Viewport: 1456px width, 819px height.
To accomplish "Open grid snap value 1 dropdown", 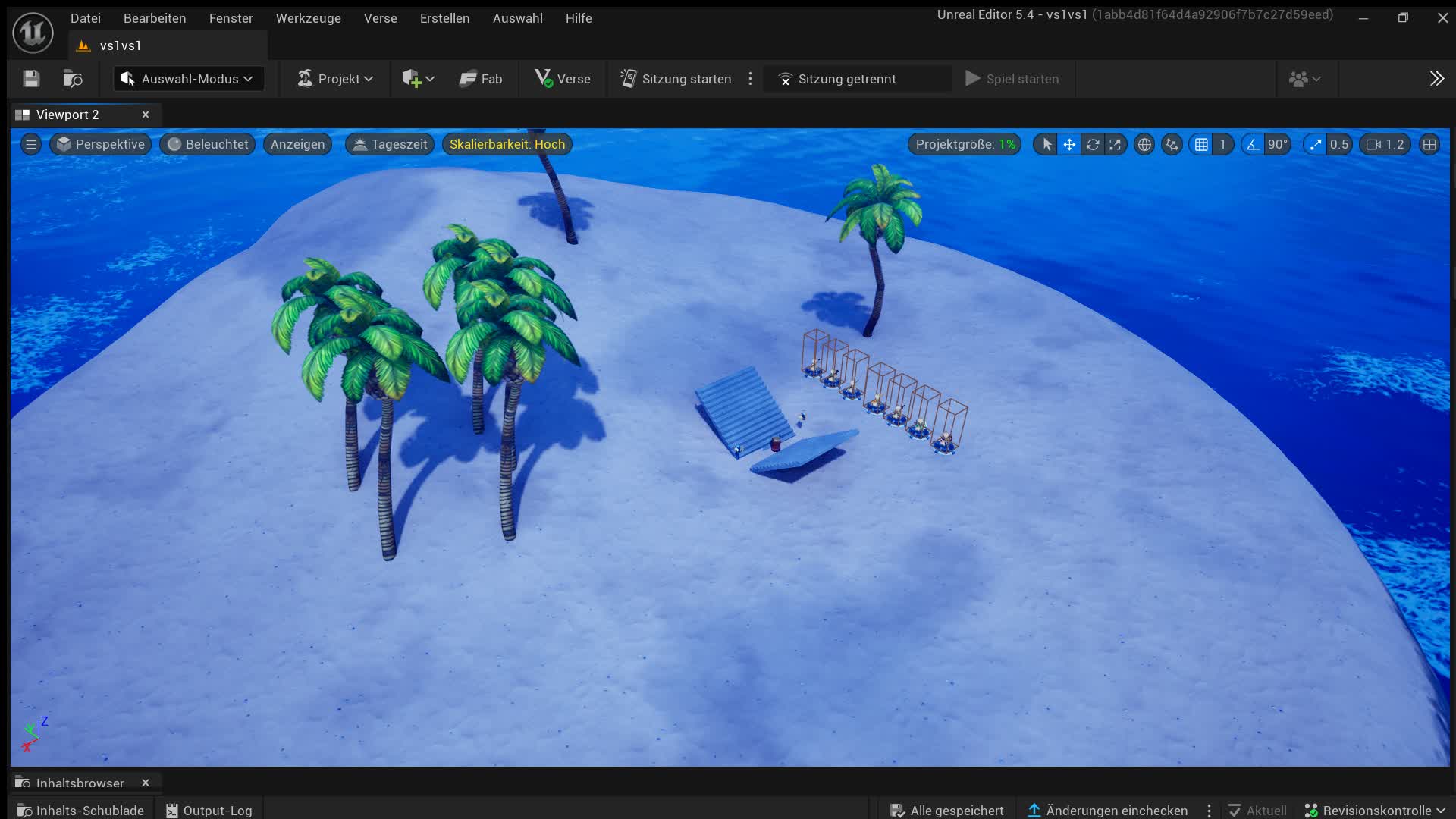I will pos(1222,144).
